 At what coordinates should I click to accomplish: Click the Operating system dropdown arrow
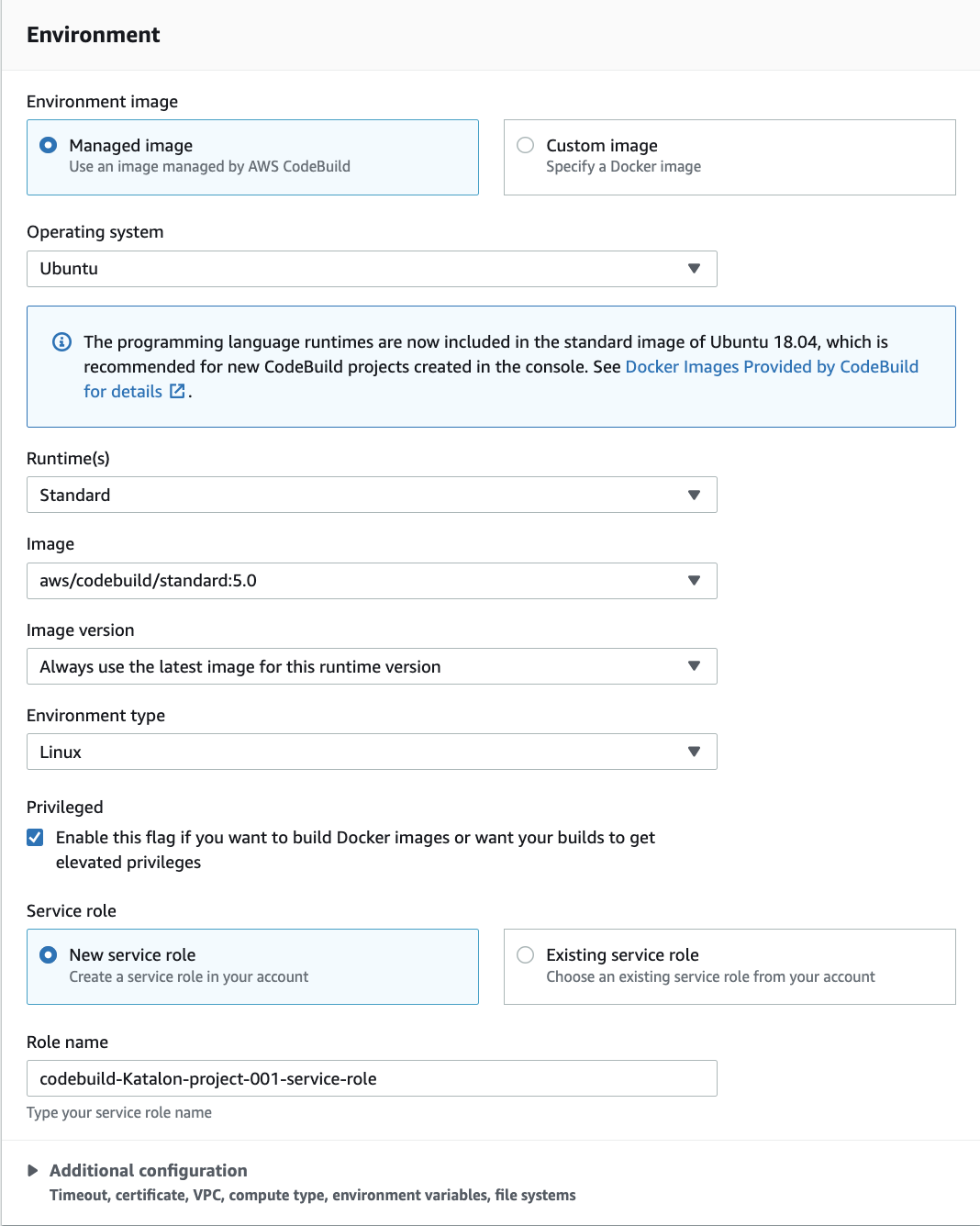[694, 269]
